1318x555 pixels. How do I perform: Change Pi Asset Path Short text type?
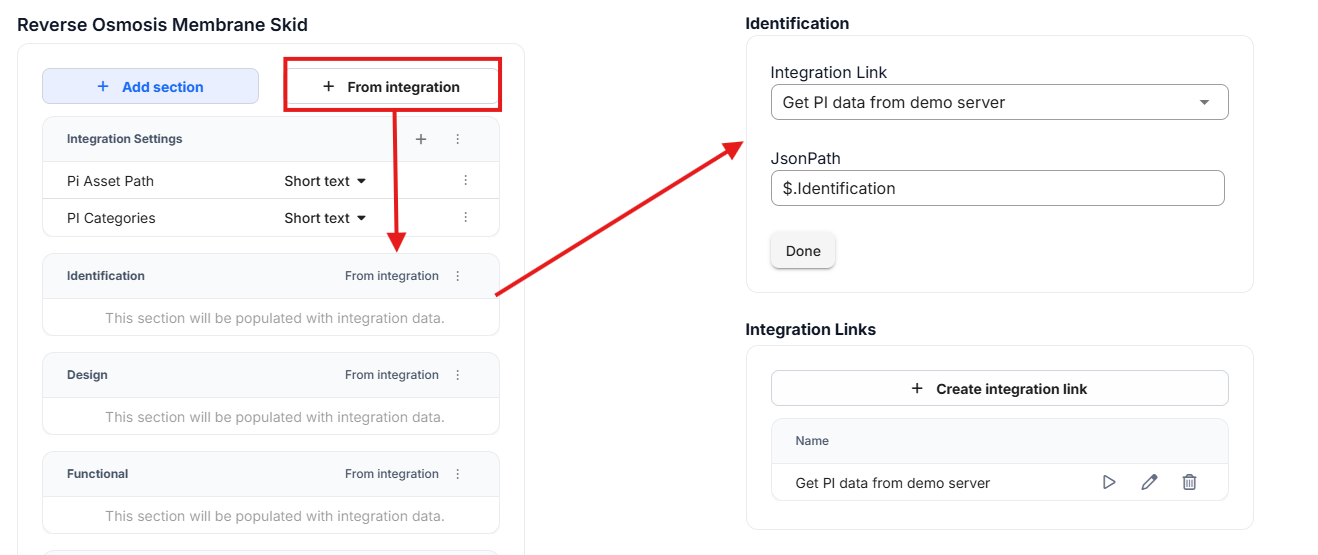(325, 181)
